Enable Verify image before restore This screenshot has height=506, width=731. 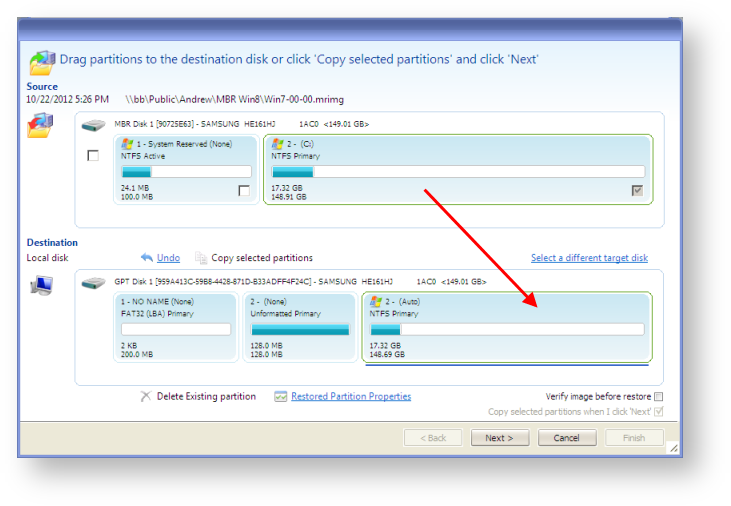pyautogui.click(x=658, y=396)
